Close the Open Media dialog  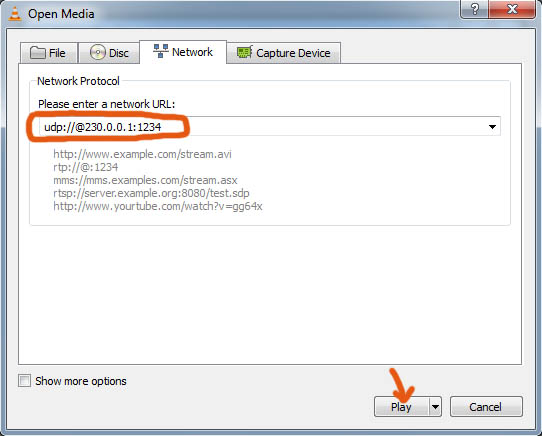(x=512, y=9)
